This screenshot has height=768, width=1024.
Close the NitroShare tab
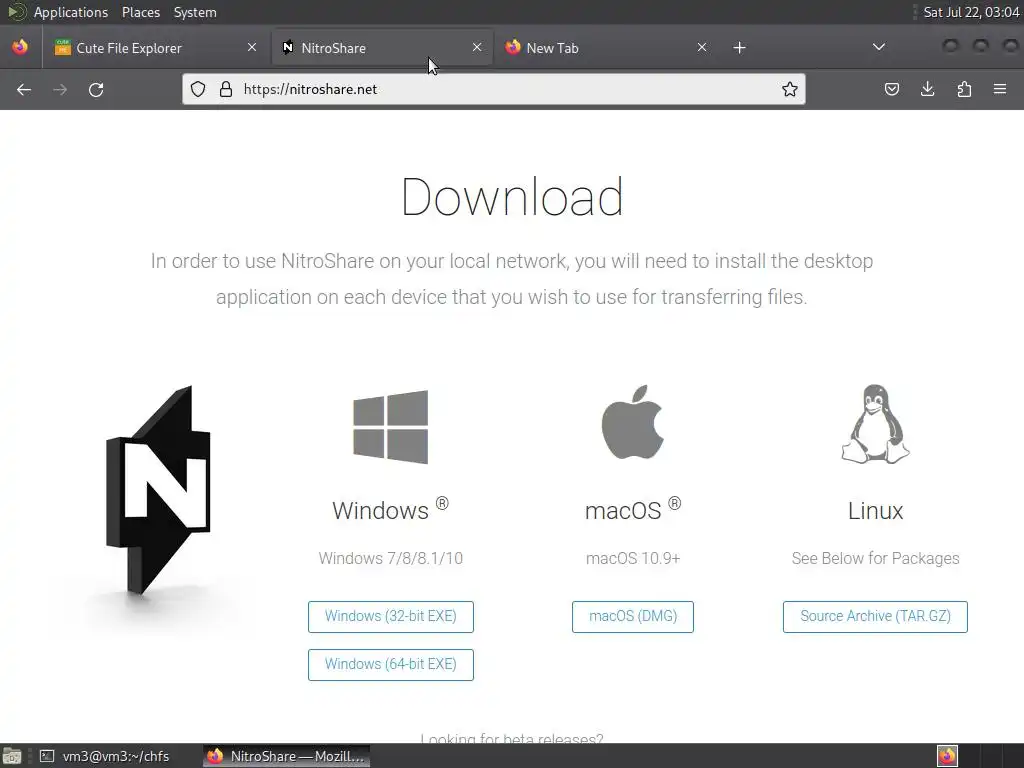[x=477, y=47]
